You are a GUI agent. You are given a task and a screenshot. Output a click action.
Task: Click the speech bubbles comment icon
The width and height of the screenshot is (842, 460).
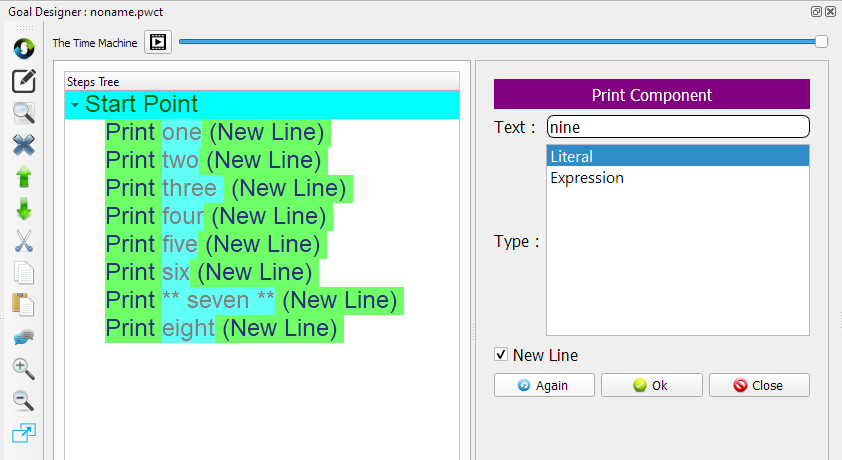(x=24, y=337)
